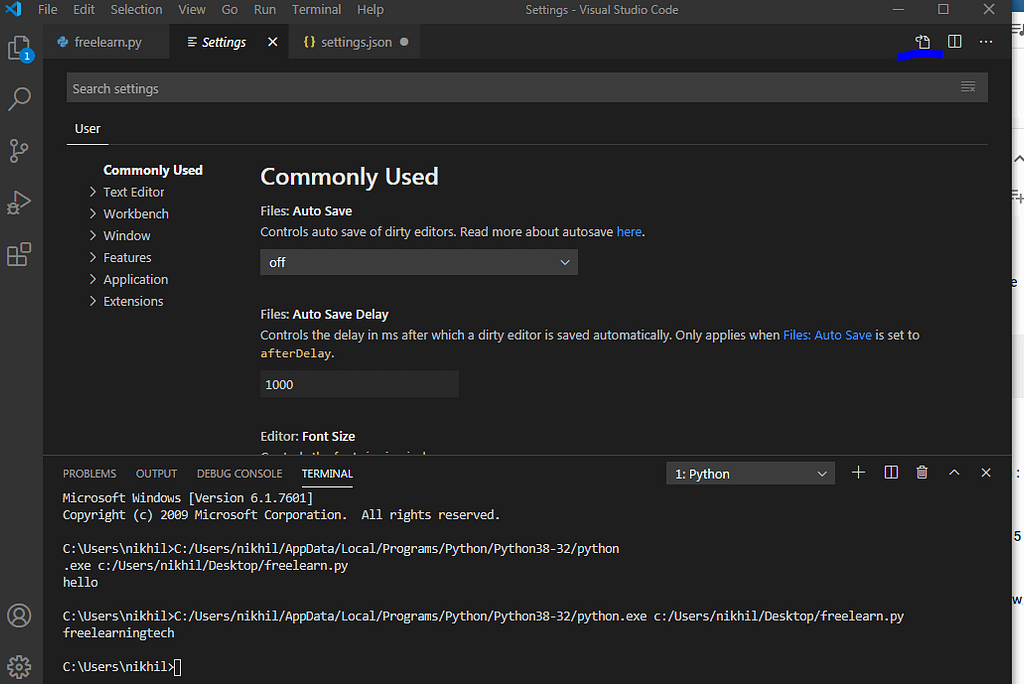
Task: Select the Terminal panel tab
Action: click(327, 474)
